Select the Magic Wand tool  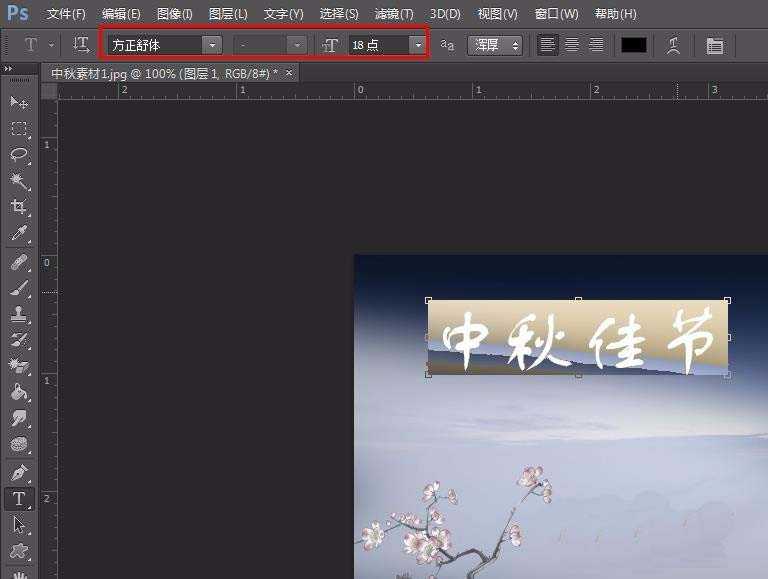tap(19, 181)
